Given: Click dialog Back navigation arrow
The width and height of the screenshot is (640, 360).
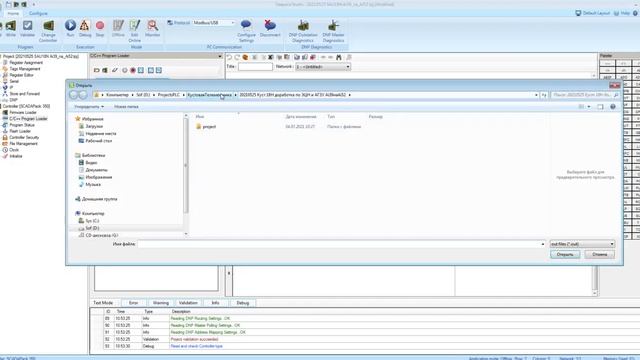Looking at the screenshot, I should tap(73, 95).
